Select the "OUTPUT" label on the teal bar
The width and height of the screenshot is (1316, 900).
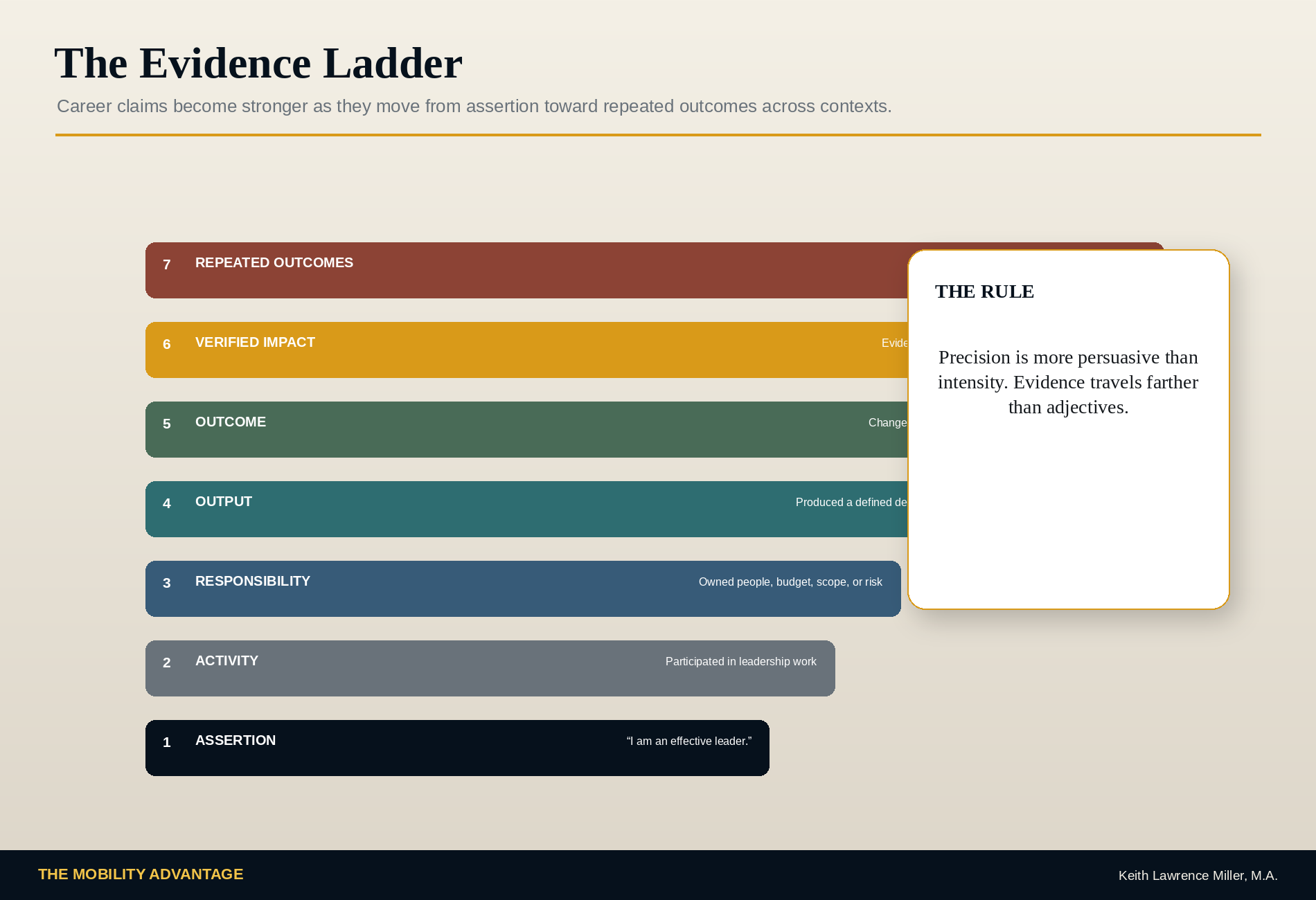click(x=224, y=501)
